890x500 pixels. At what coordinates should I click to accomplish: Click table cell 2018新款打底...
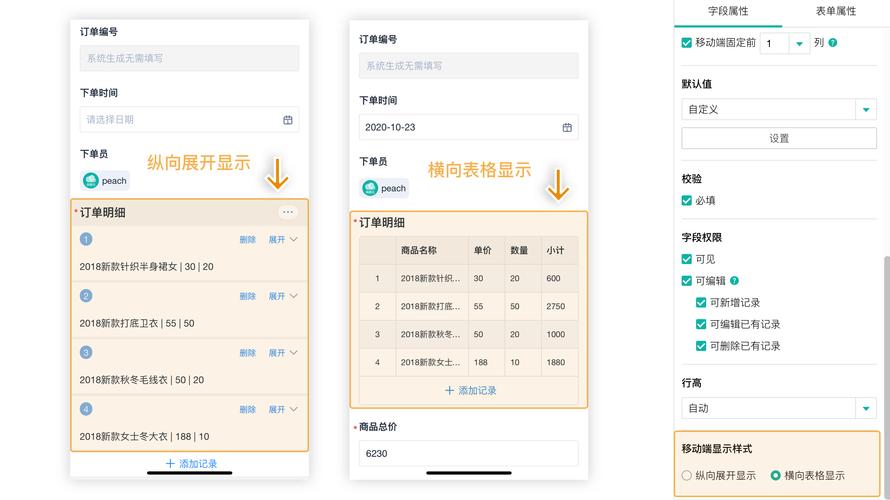click(x=430, y=306)
